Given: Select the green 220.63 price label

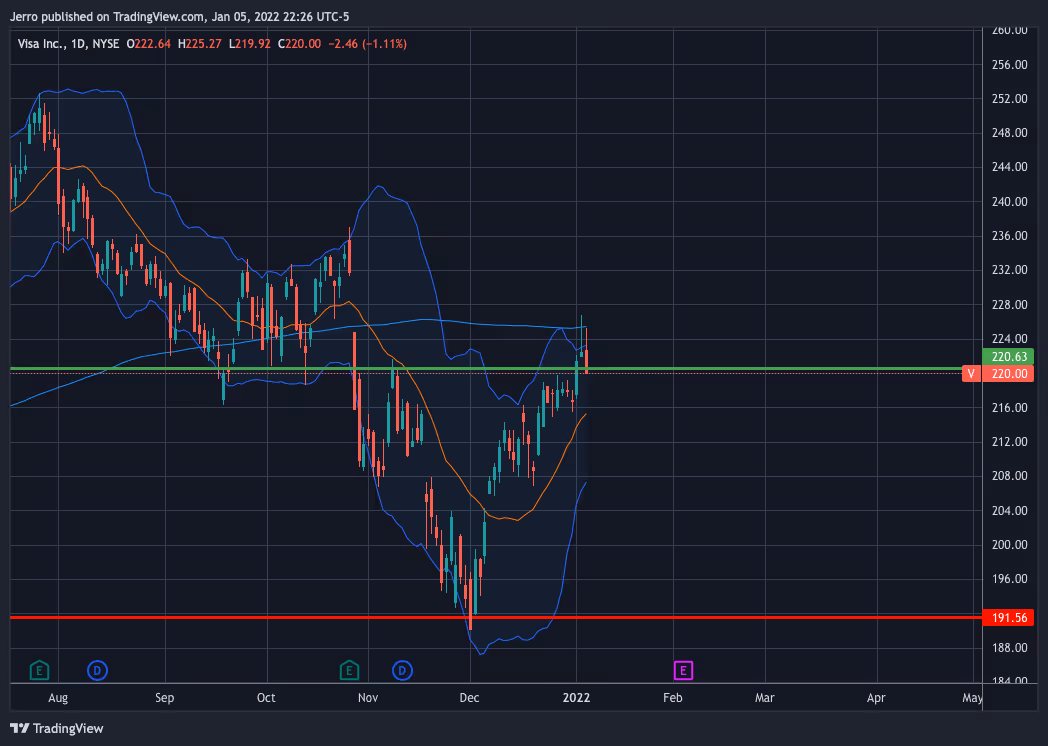Looking at the screenshot, I should tap(1010, 356).
